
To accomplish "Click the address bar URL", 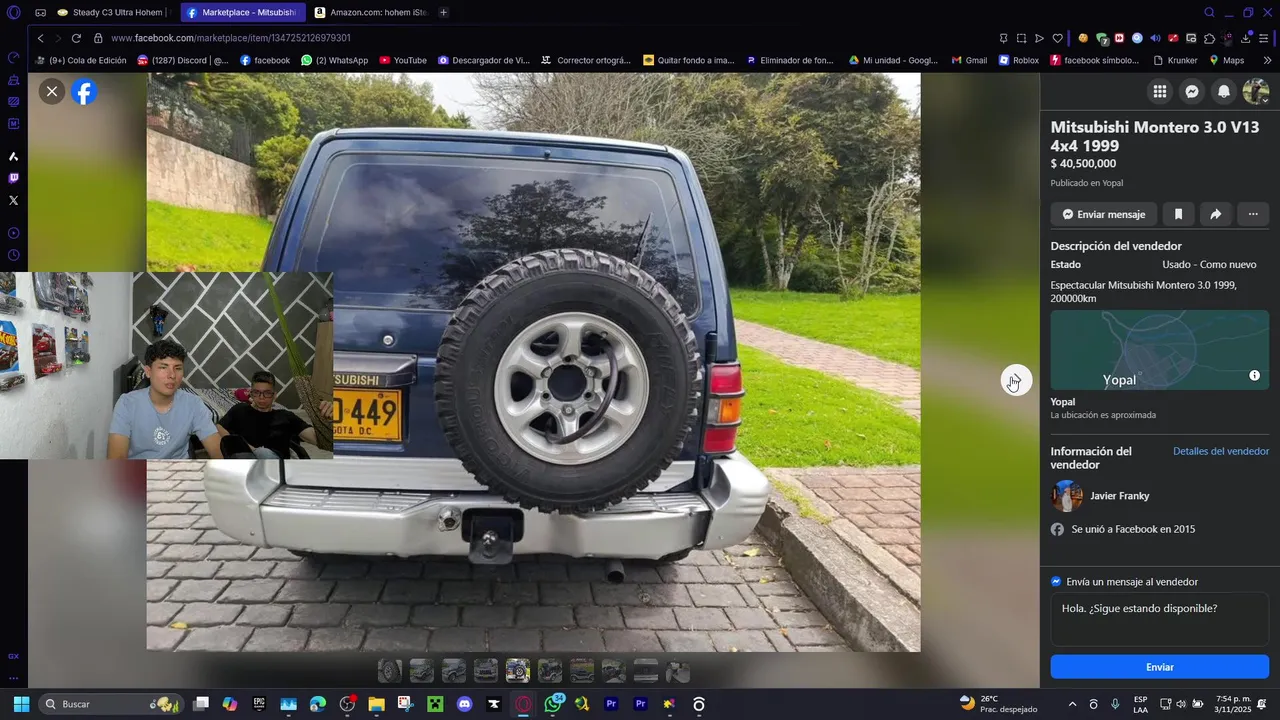I will point(231,38).
